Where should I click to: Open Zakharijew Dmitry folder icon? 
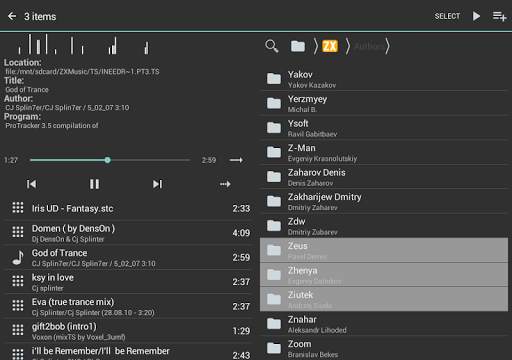point(274,201)
